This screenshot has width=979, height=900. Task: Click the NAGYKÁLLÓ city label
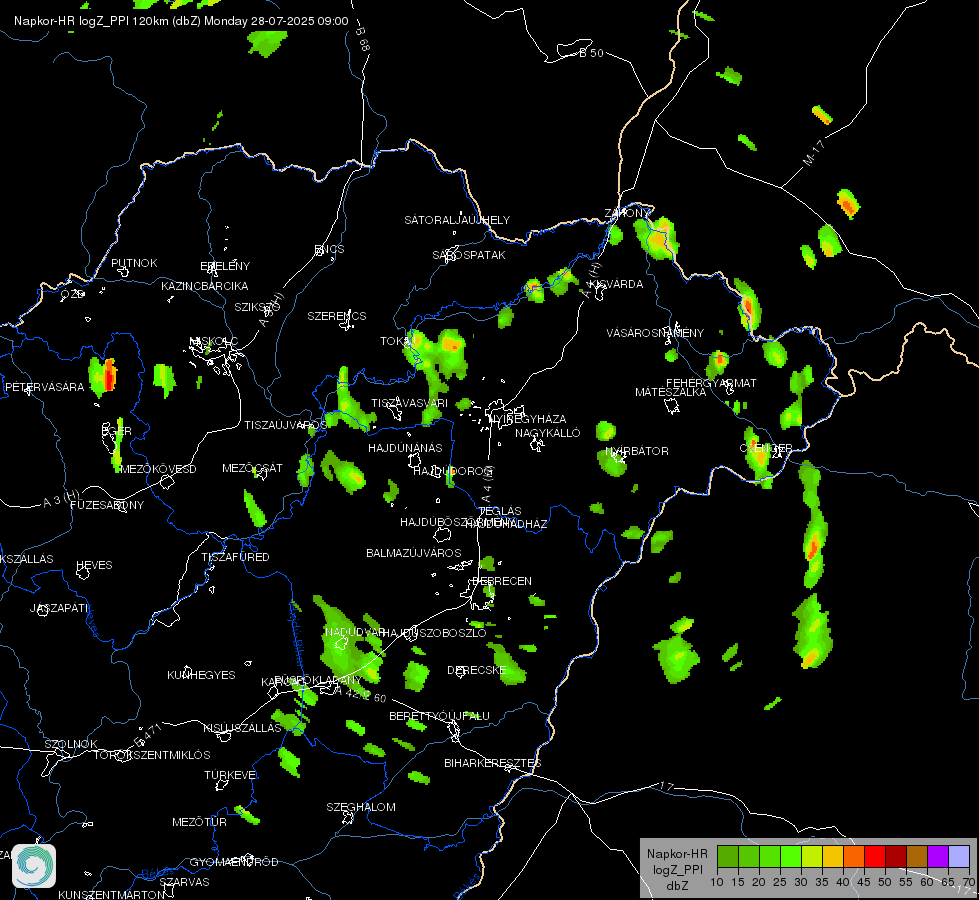[548, 433]
